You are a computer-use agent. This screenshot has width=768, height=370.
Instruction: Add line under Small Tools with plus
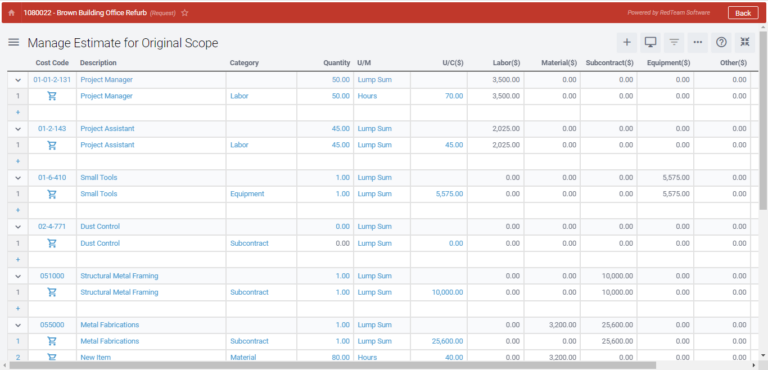18,210
